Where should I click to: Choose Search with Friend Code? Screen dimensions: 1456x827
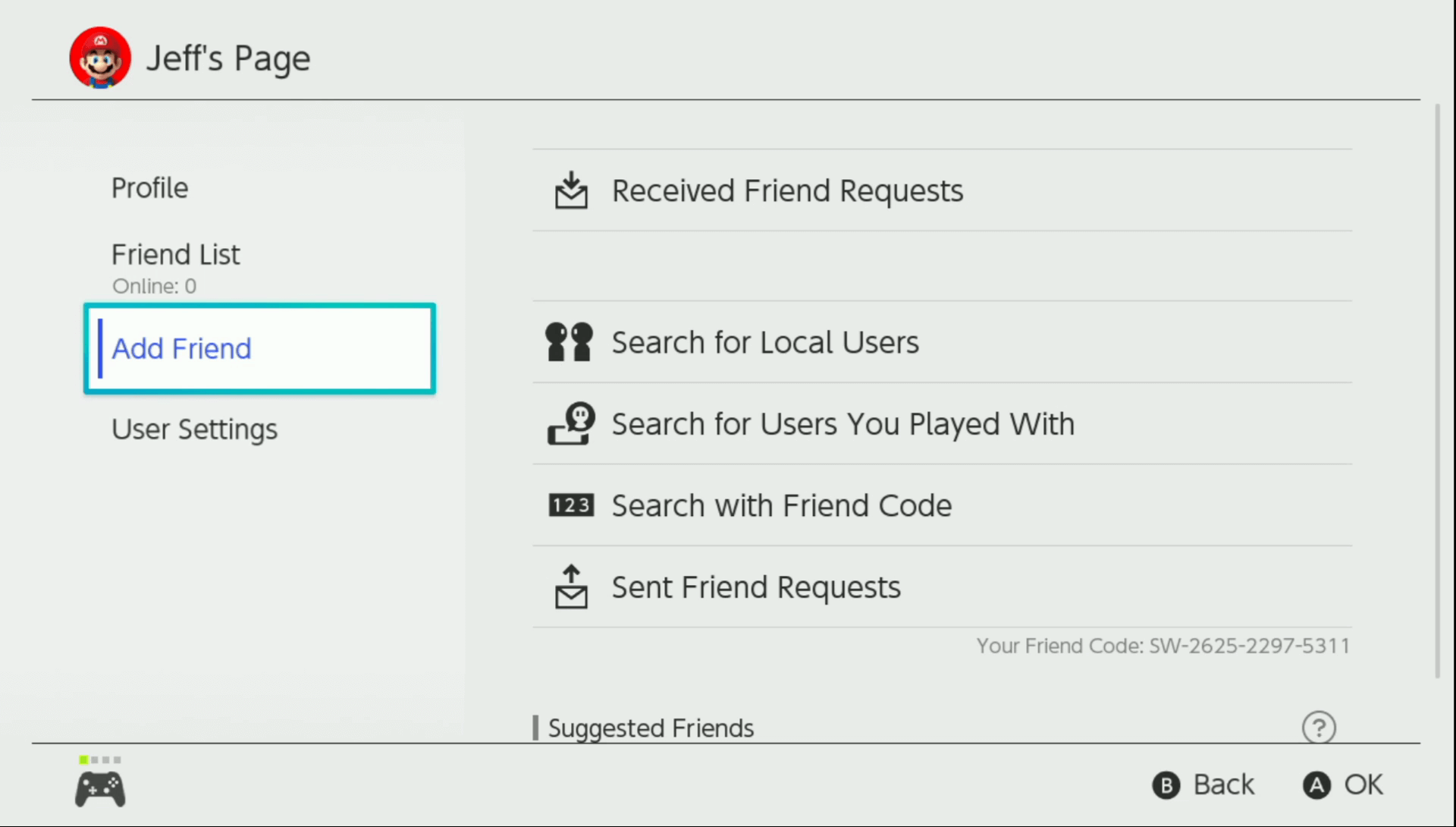942,505
